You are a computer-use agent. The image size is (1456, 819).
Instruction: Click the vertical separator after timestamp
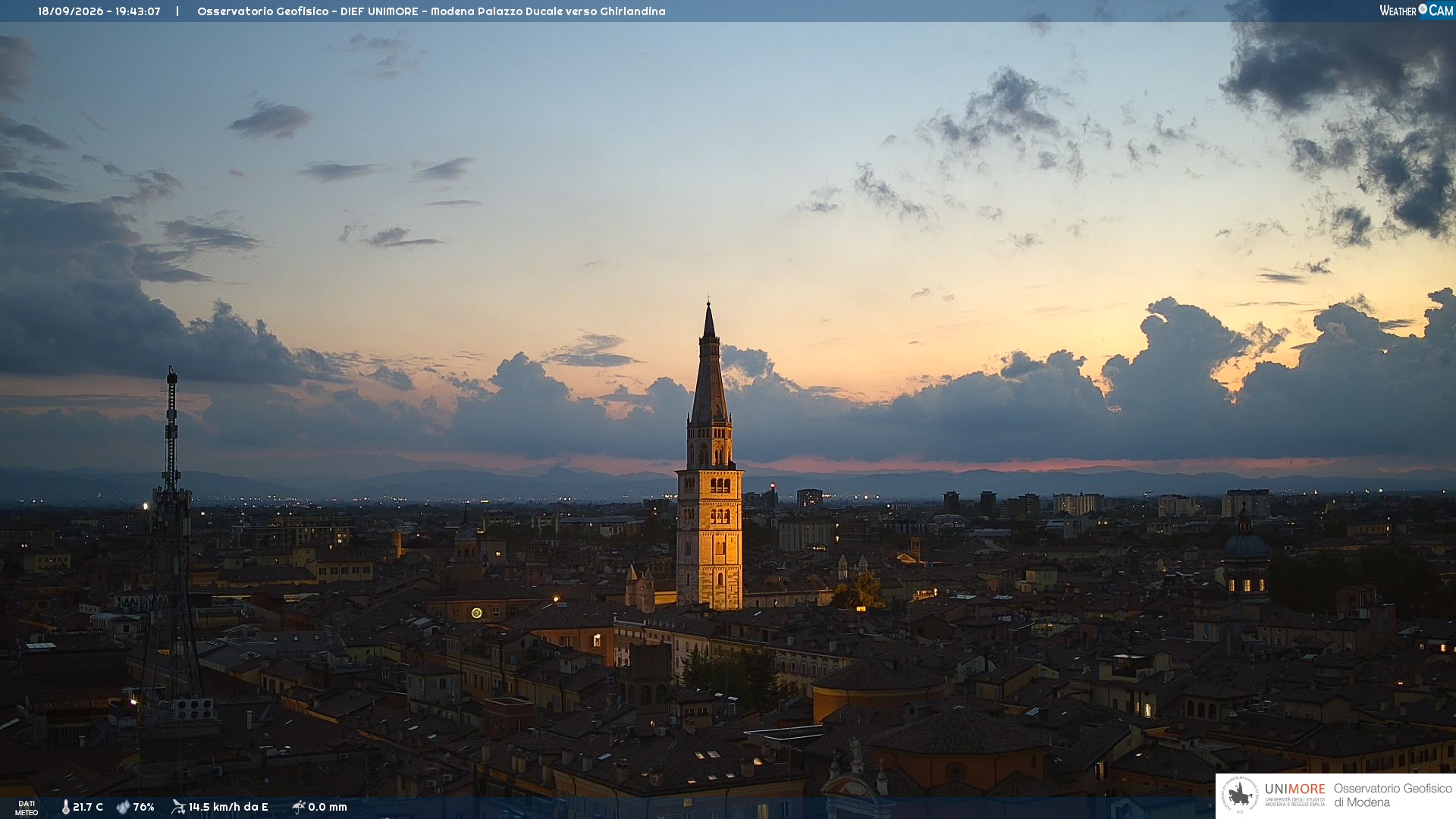[177, 11]
